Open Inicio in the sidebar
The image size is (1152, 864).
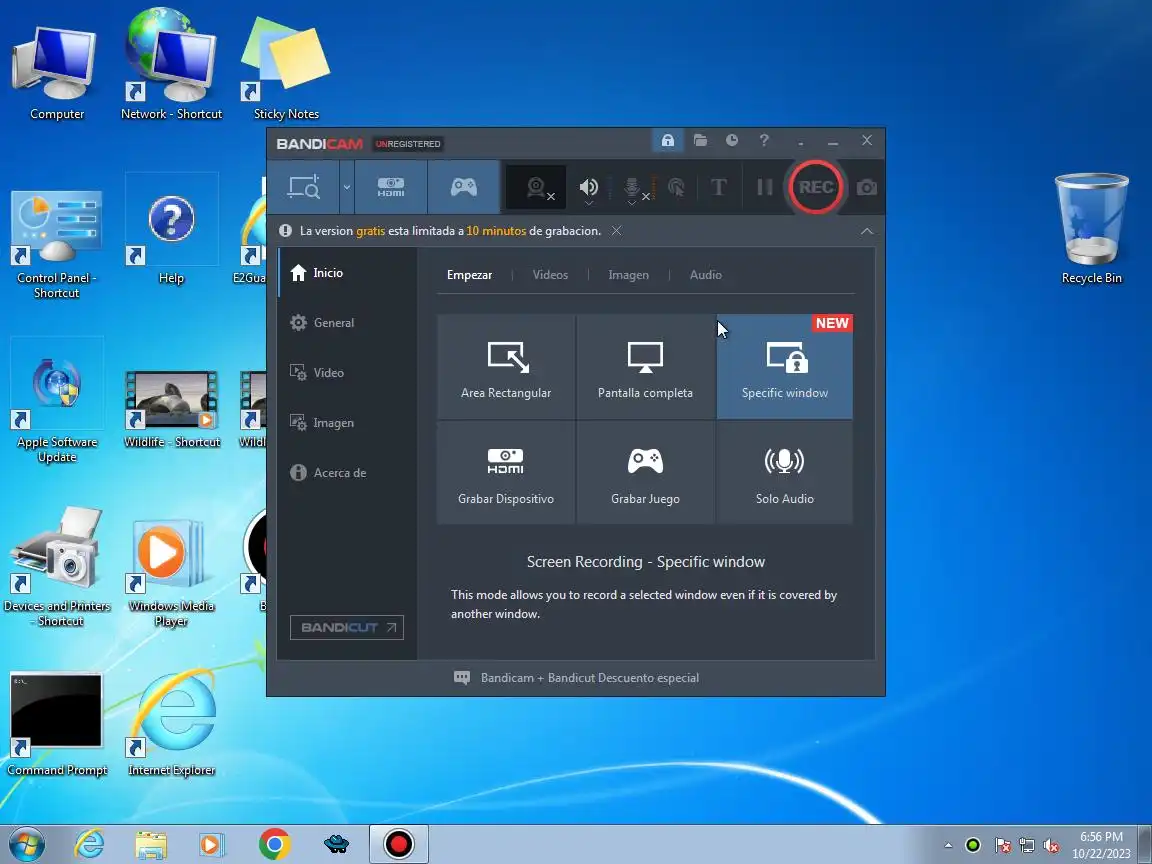[x=348, y=273]
